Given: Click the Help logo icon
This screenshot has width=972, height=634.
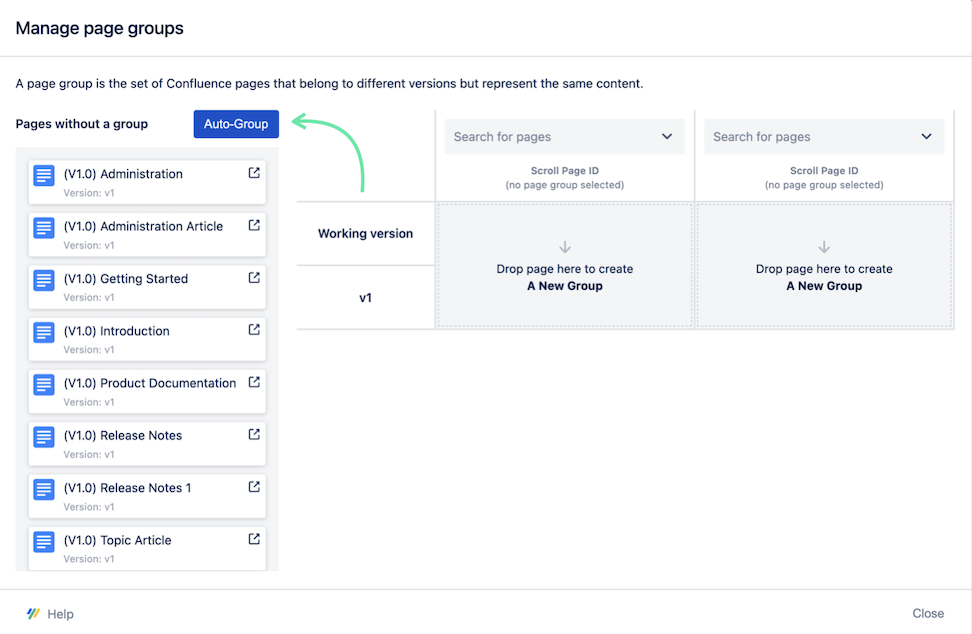Looking at the screenshot, I should (x=33, y=614).
